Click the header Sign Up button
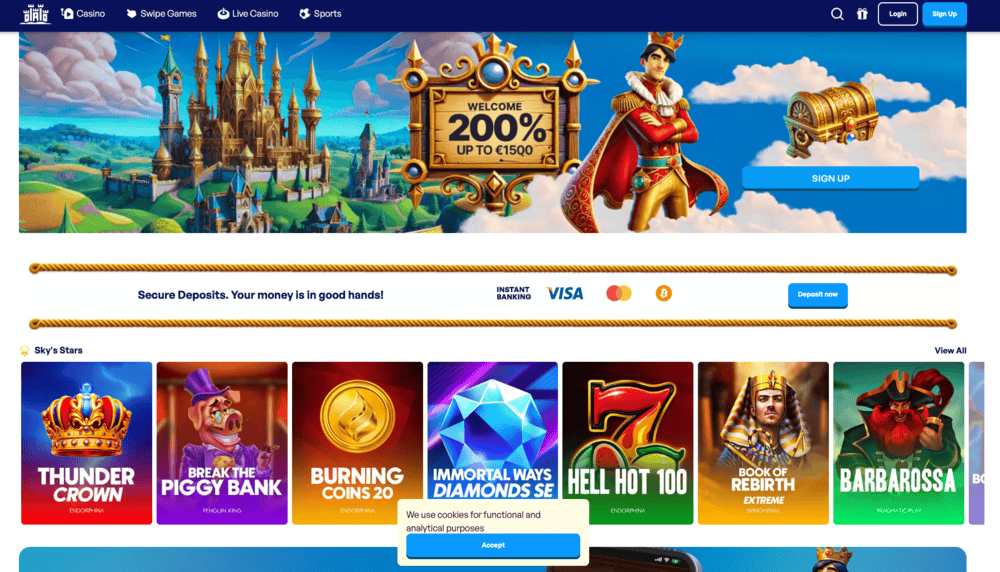Screen dimensions: 1000x572 [945, 14]
